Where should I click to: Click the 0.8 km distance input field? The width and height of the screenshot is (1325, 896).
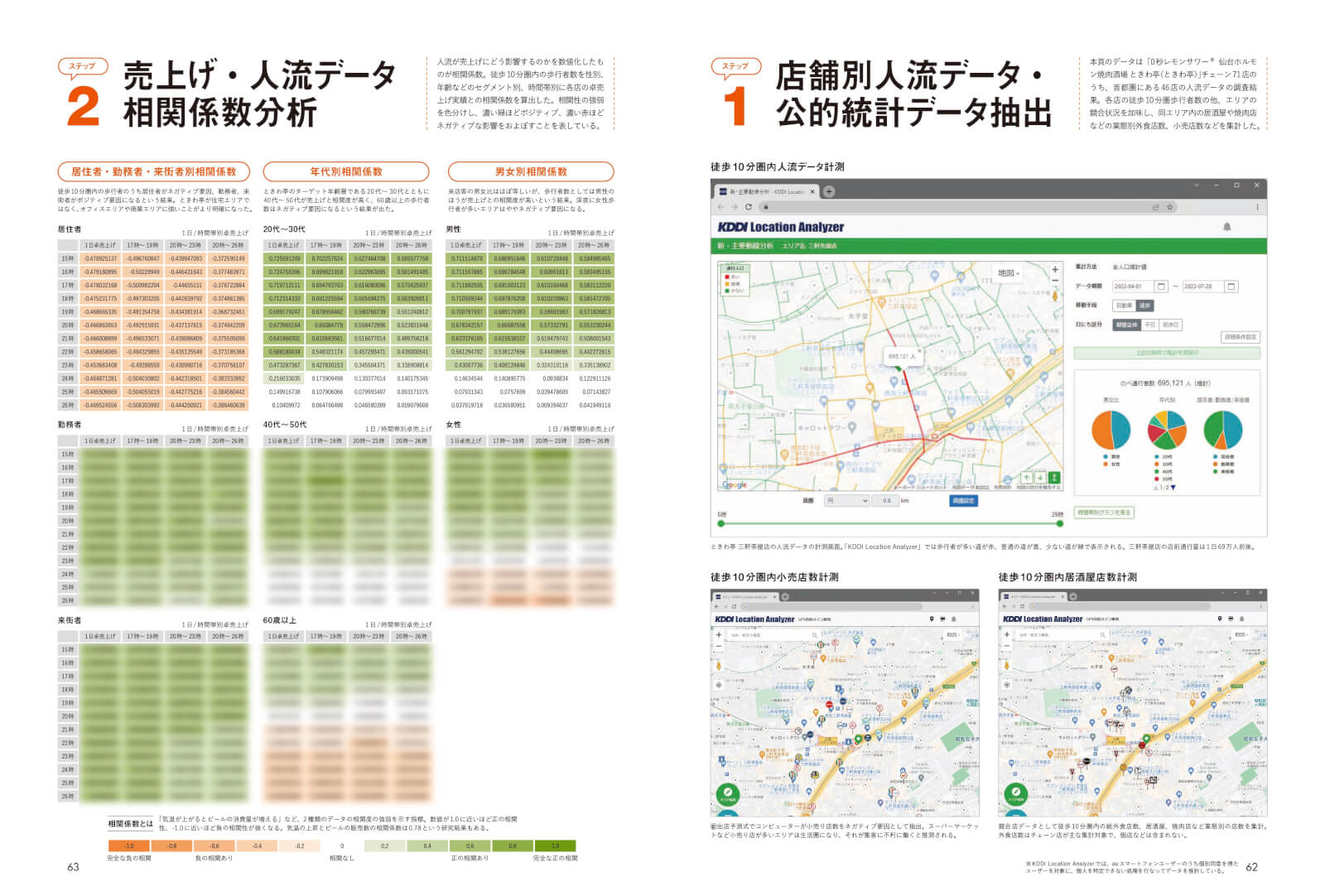tap(887, 501)
